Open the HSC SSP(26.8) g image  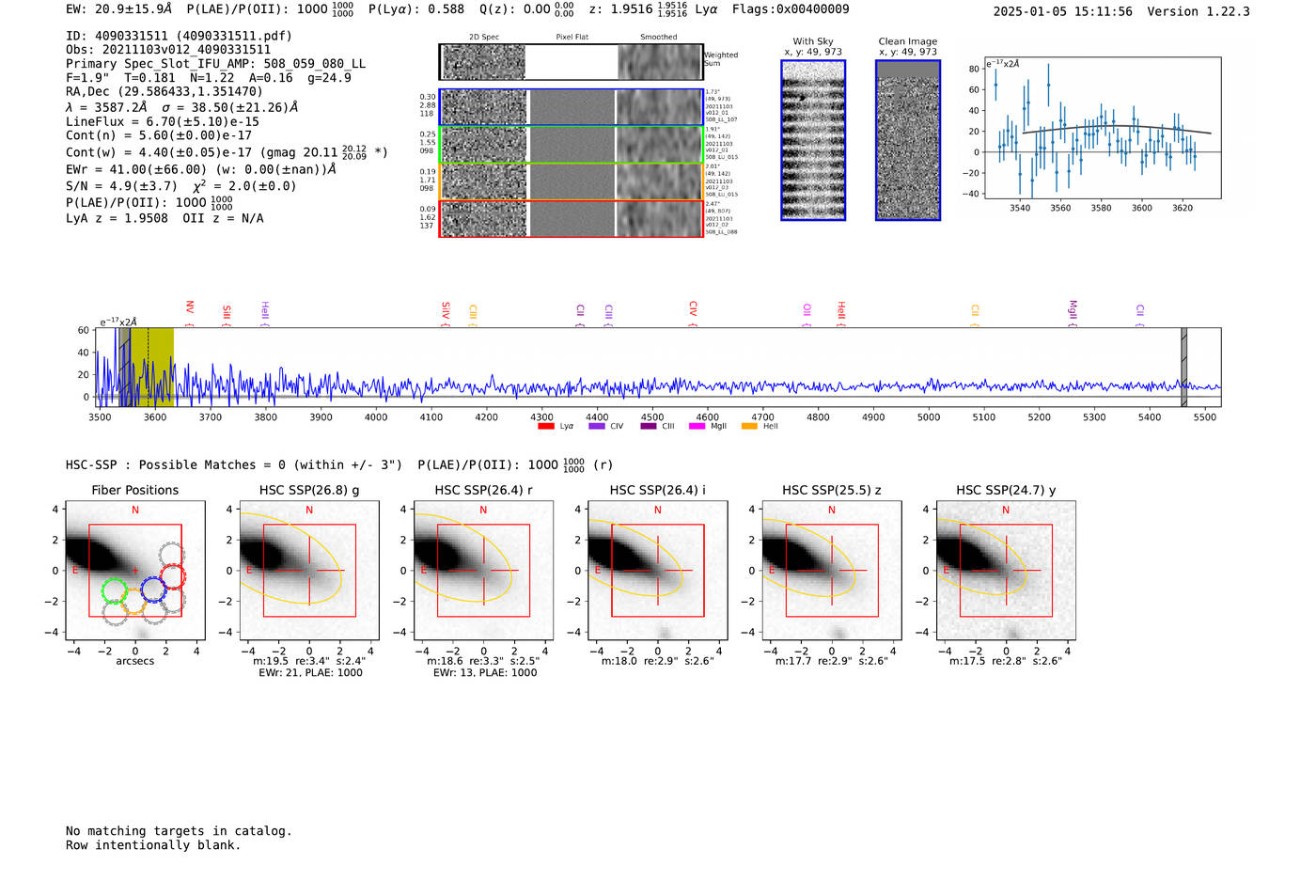point(309,571)
